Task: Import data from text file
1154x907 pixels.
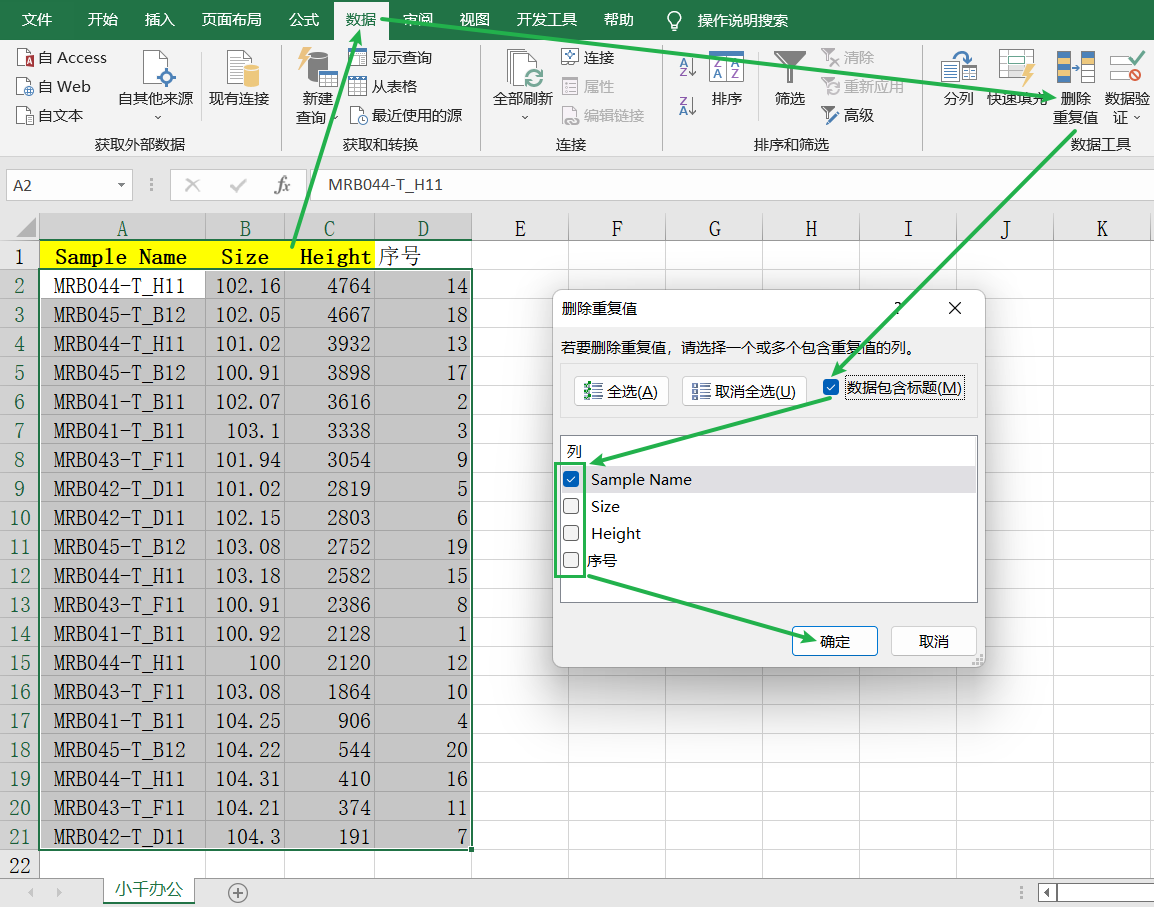Action: [50, 116]
